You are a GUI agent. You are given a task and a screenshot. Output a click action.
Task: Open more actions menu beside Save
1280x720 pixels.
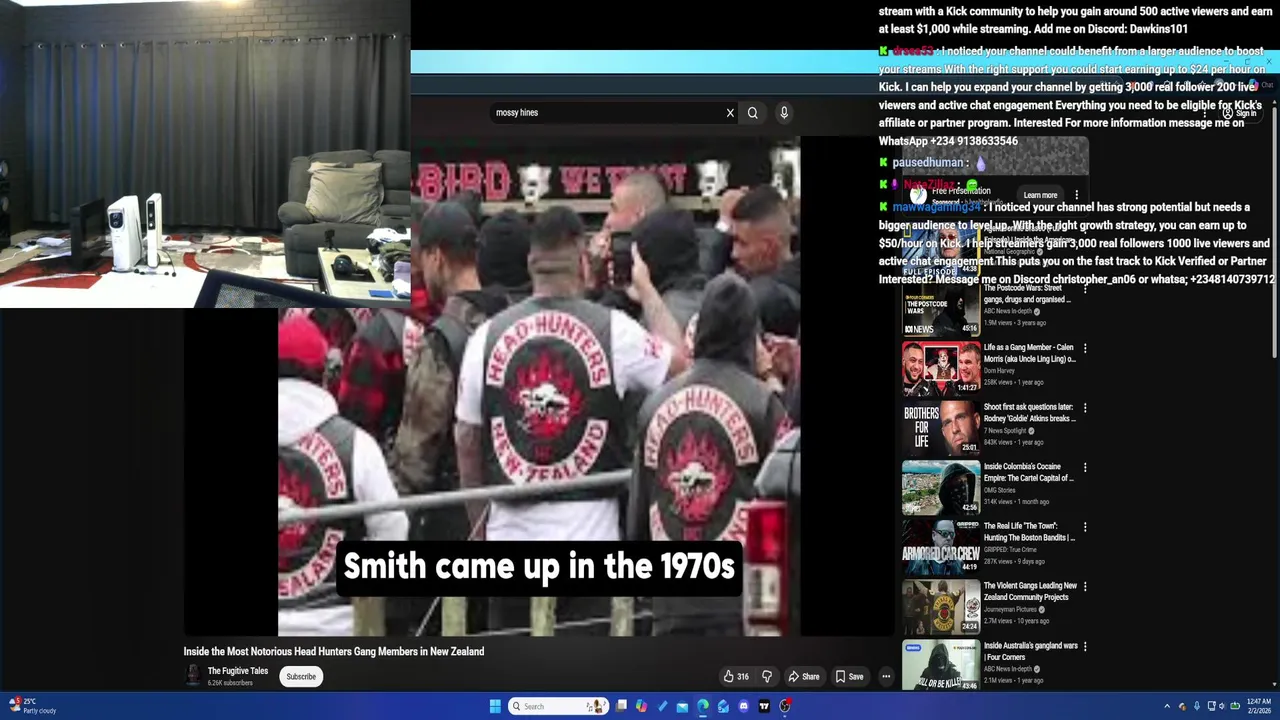click(886, 677)
